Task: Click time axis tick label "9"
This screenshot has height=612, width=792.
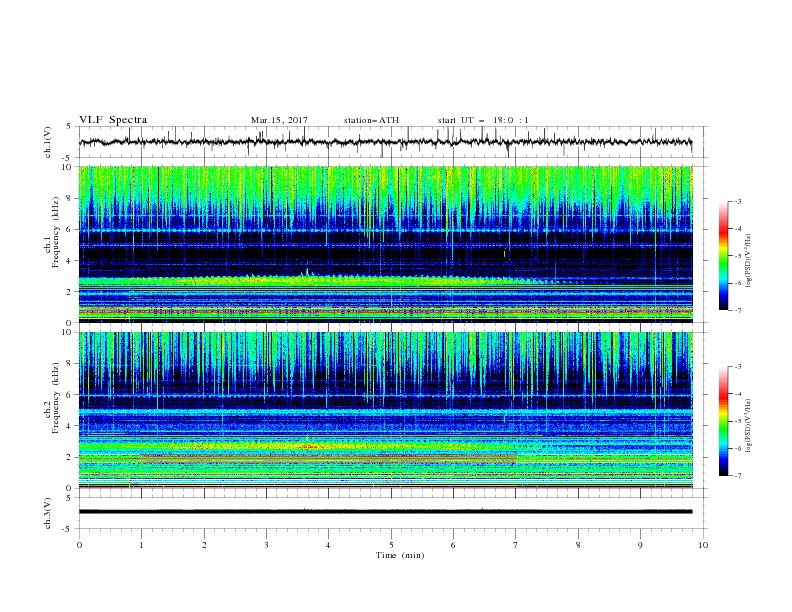Action: tap(640, 545)
